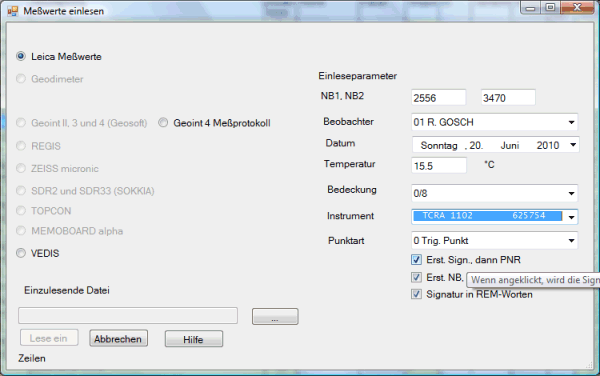Click the Abbrechen button
This screenshot has width=600, height=376.
118,339
